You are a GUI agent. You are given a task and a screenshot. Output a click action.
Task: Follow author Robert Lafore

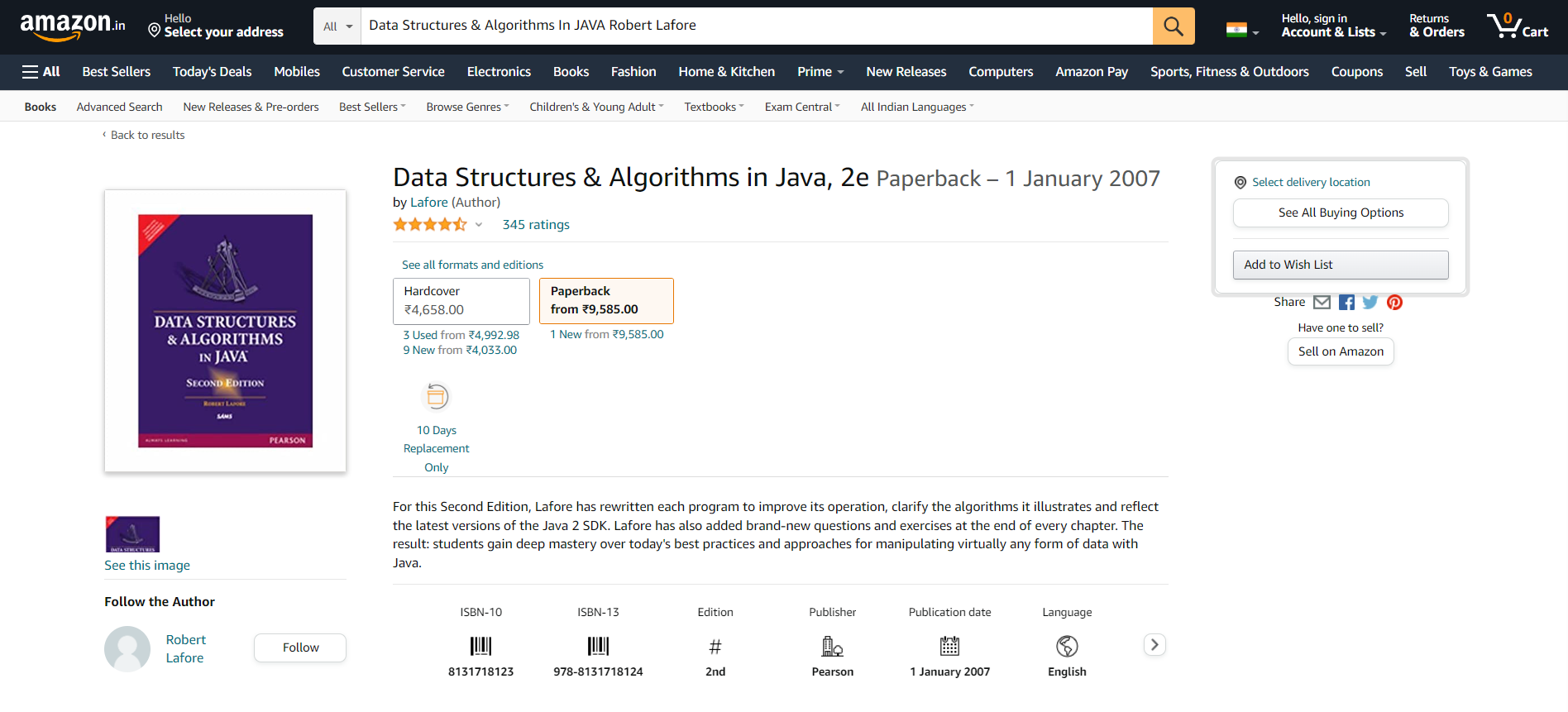300,647
